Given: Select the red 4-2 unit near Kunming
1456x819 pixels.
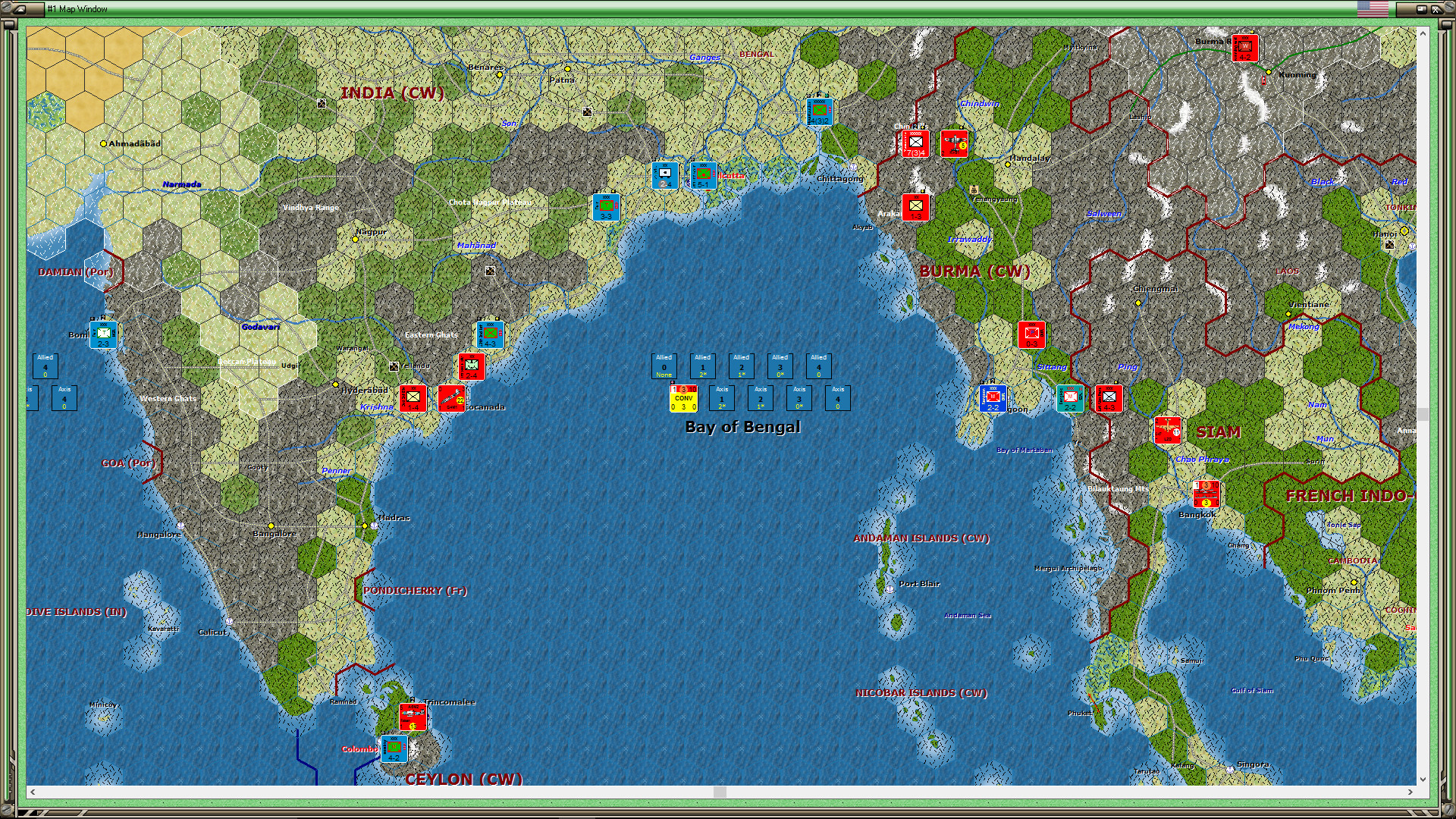Looking at the screenshot, I should [x=1245, y=48].
